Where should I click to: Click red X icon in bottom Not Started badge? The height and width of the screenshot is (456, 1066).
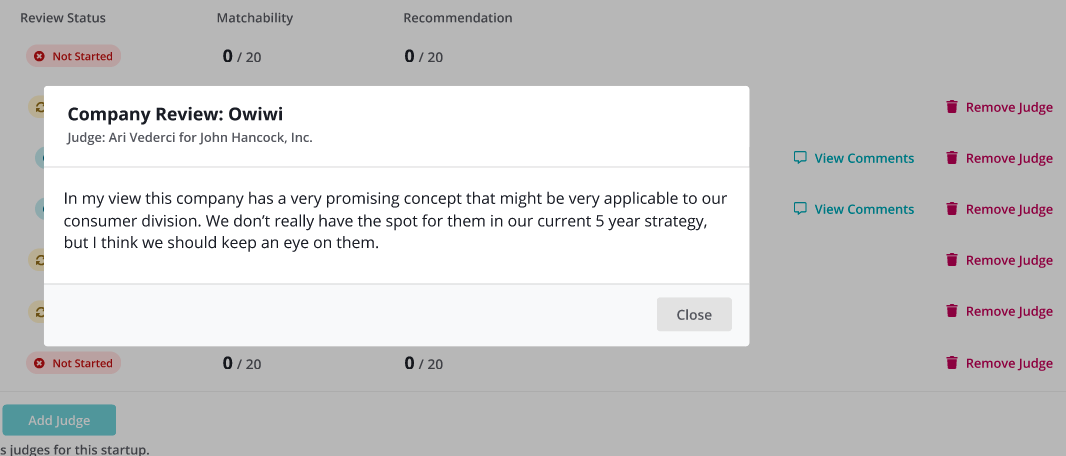39,364
